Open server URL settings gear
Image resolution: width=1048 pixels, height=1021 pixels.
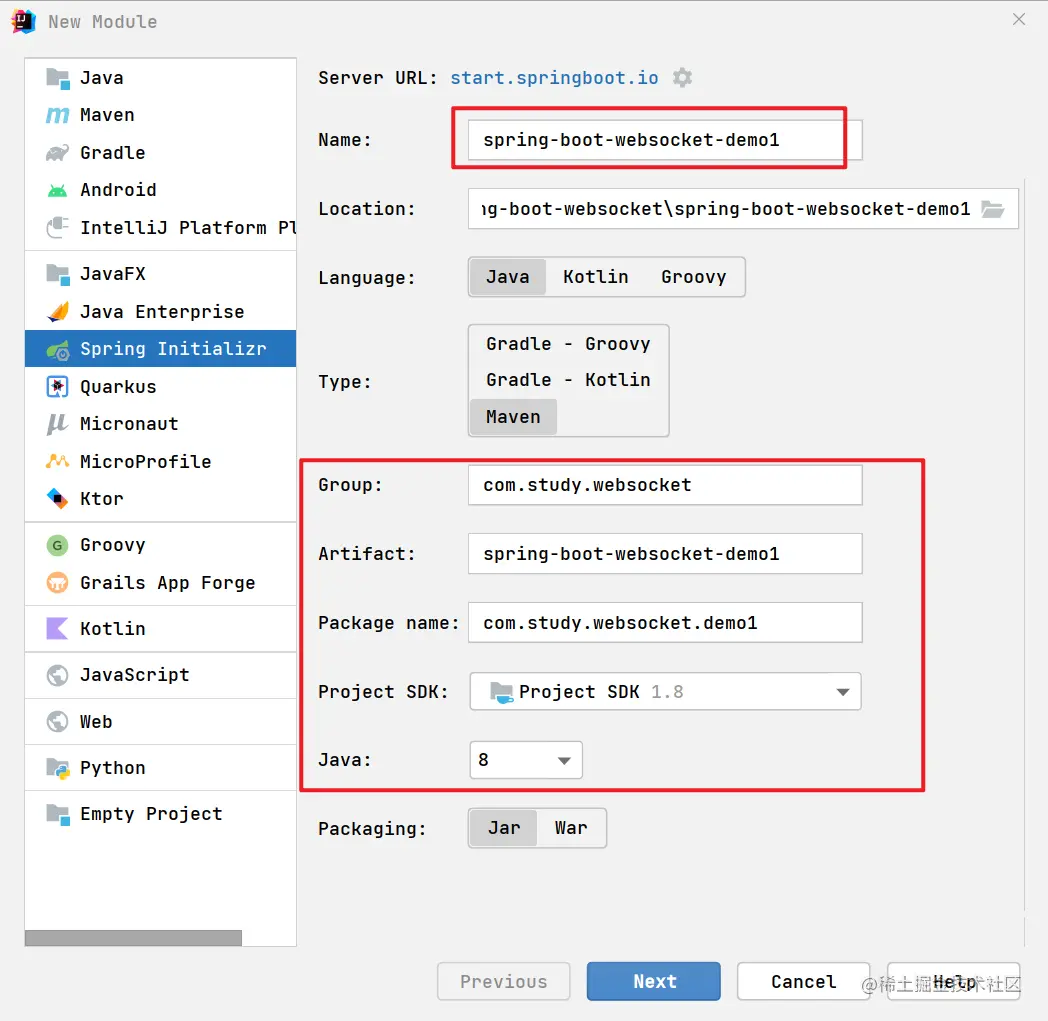(682, 78)
